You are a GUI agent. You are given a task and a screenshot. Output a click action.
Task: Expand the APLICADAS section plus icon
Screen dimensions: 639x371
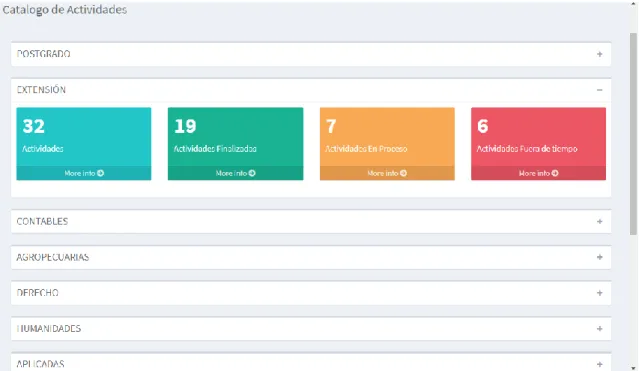tap(599, 364)
